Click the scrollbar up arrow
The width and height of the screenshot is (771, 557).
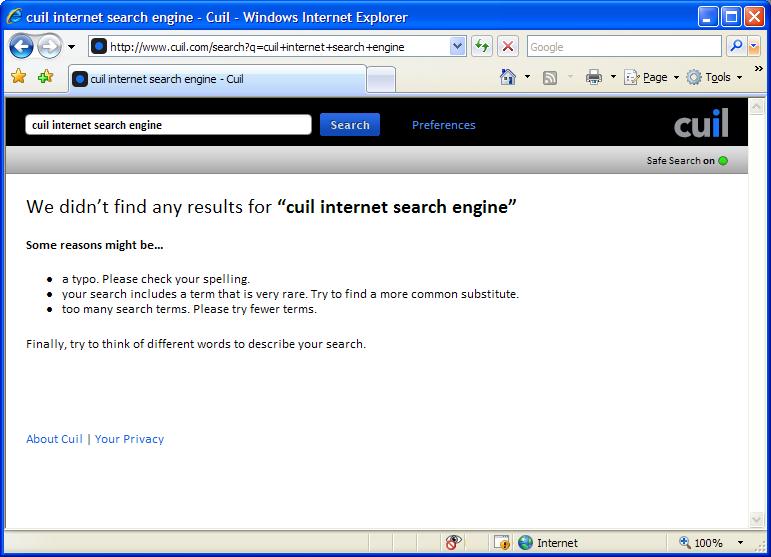pyautogui.click(x=756, y=106)
